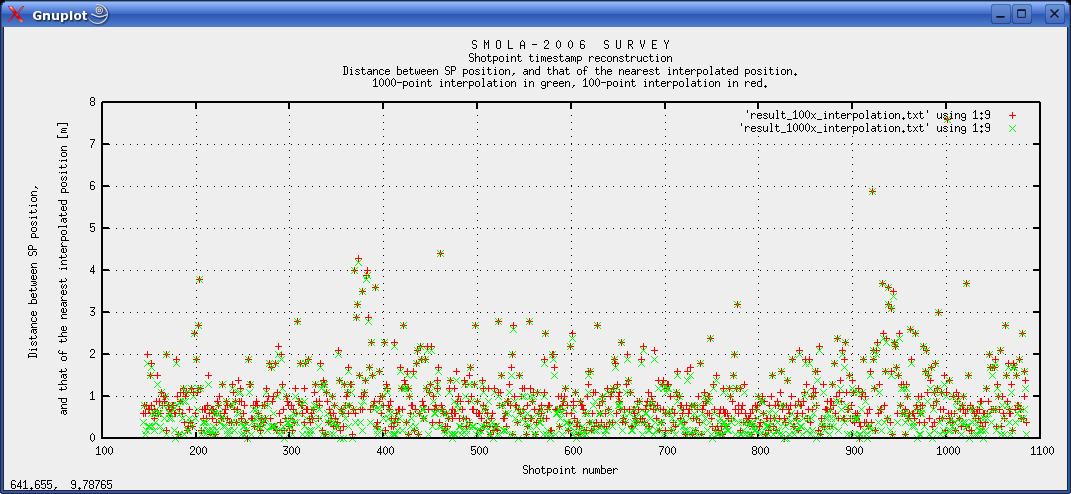Click the green cross marker in the legend
Screen dimensions: 1071x494
(x=1012, y=128)
